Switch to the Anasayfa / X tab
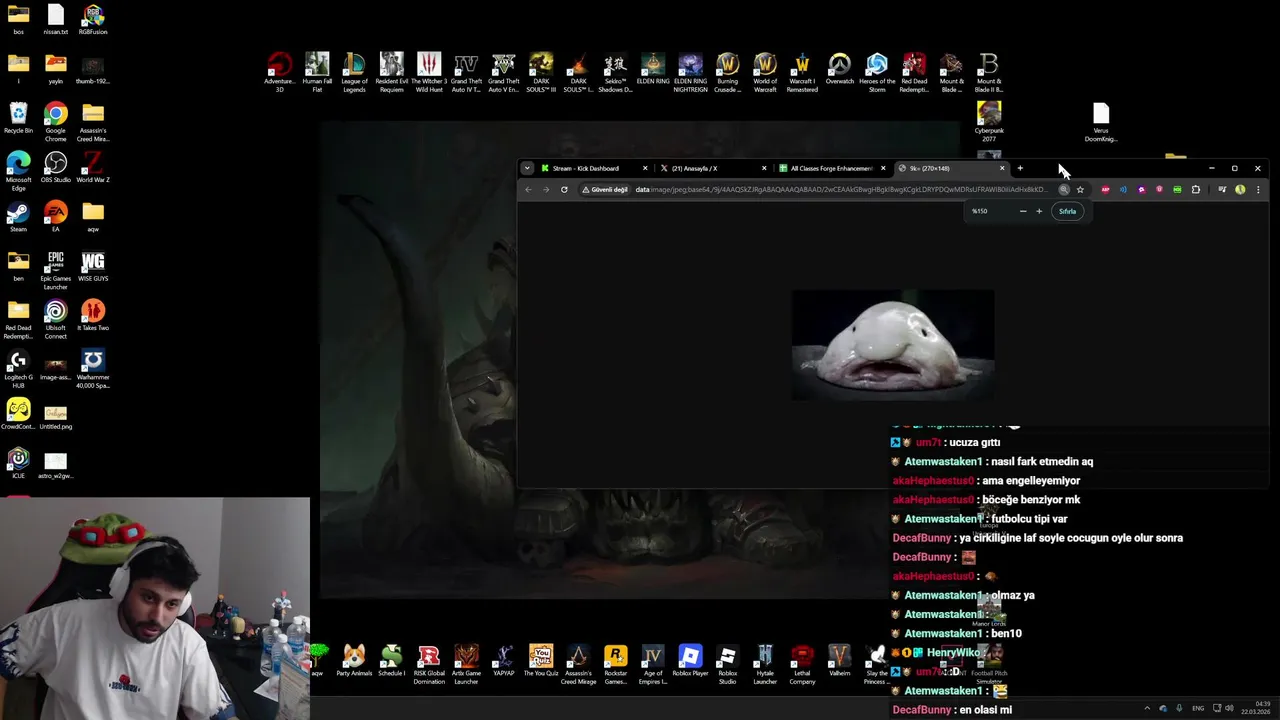 [x=714, y=168]
